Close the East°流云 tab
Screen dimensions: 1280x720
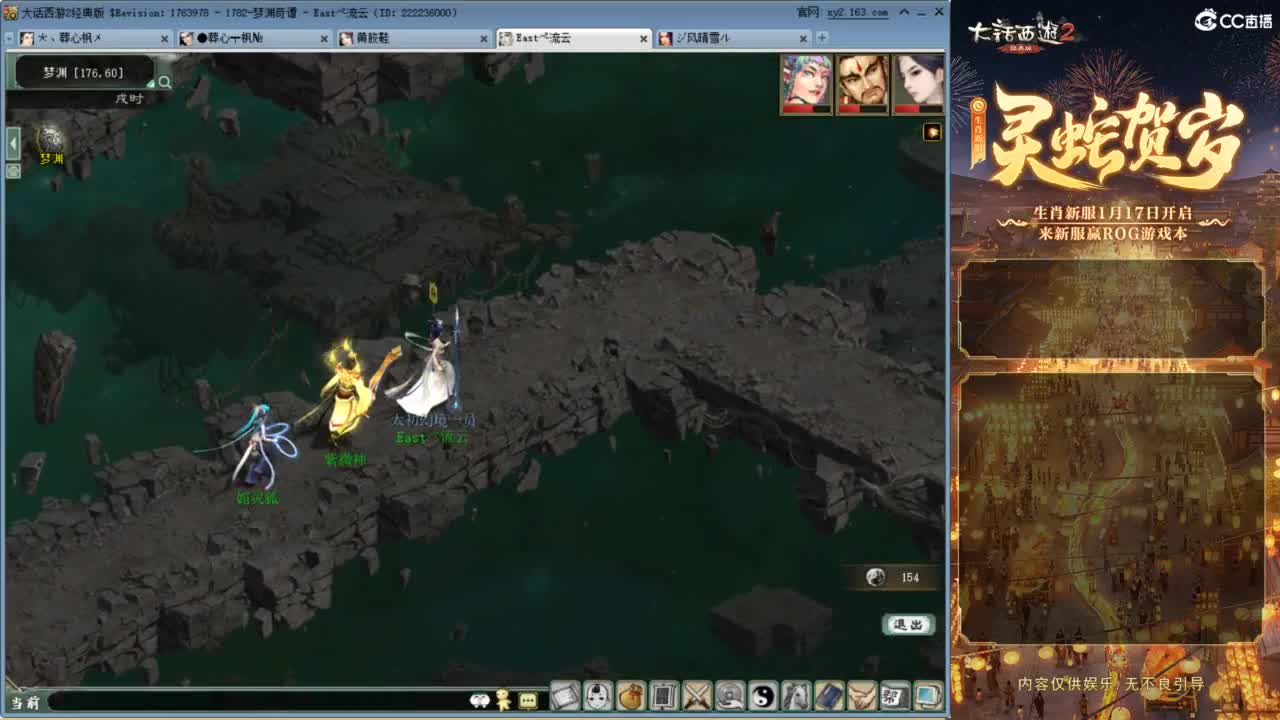click(x=644, y=39)
